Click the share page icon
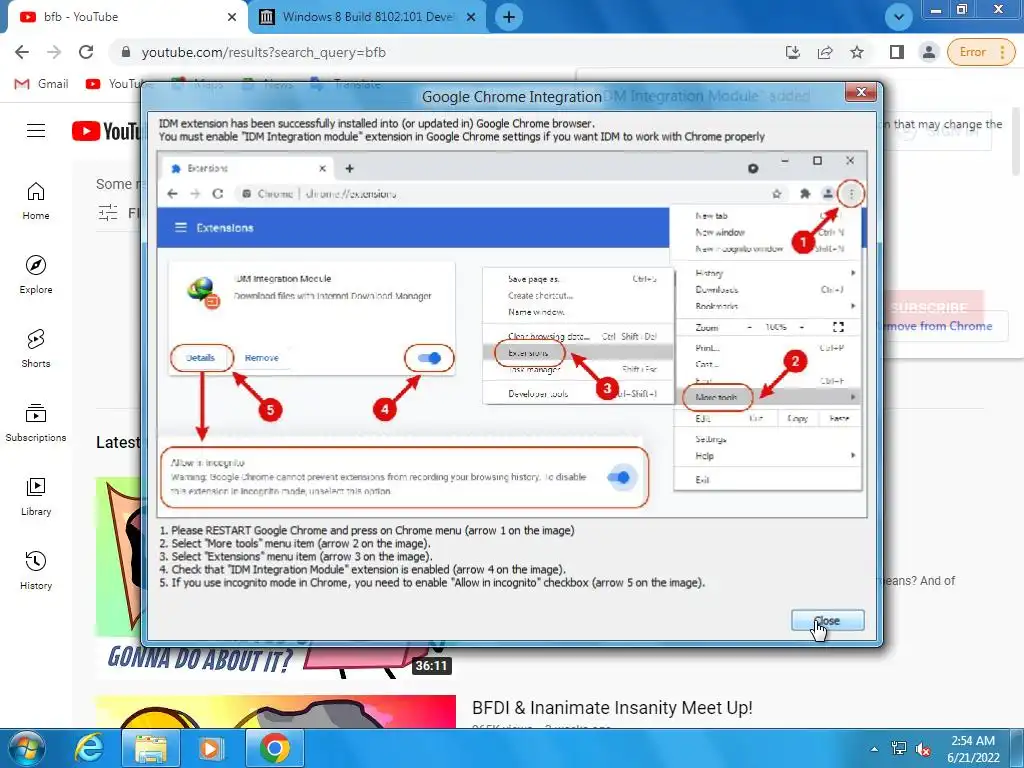Viewport: 1024px width, 768px height. pyautogui.click(x=825, y=52)
